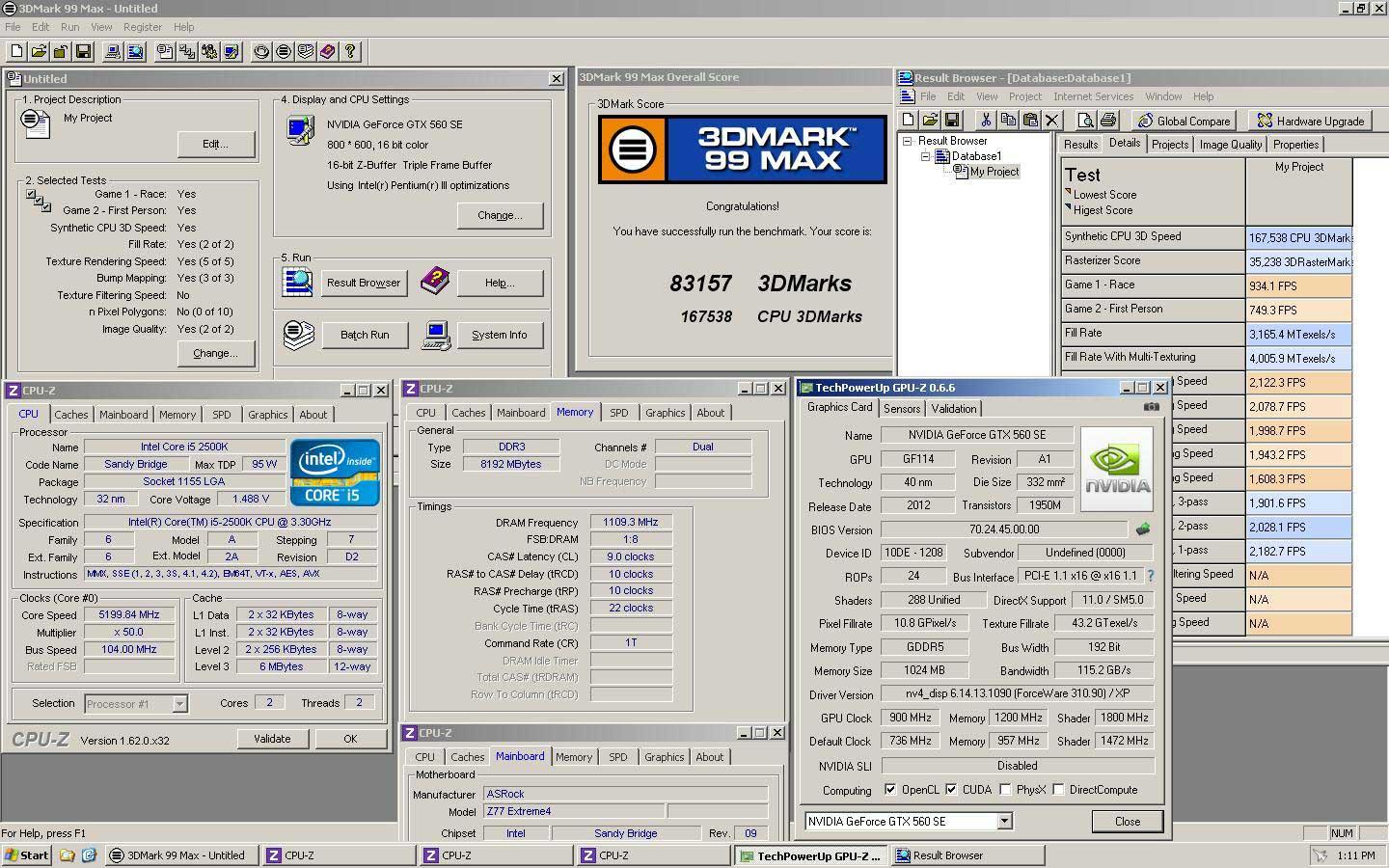
Task: Select My Project in the result tree
Action: pos(994,172)
